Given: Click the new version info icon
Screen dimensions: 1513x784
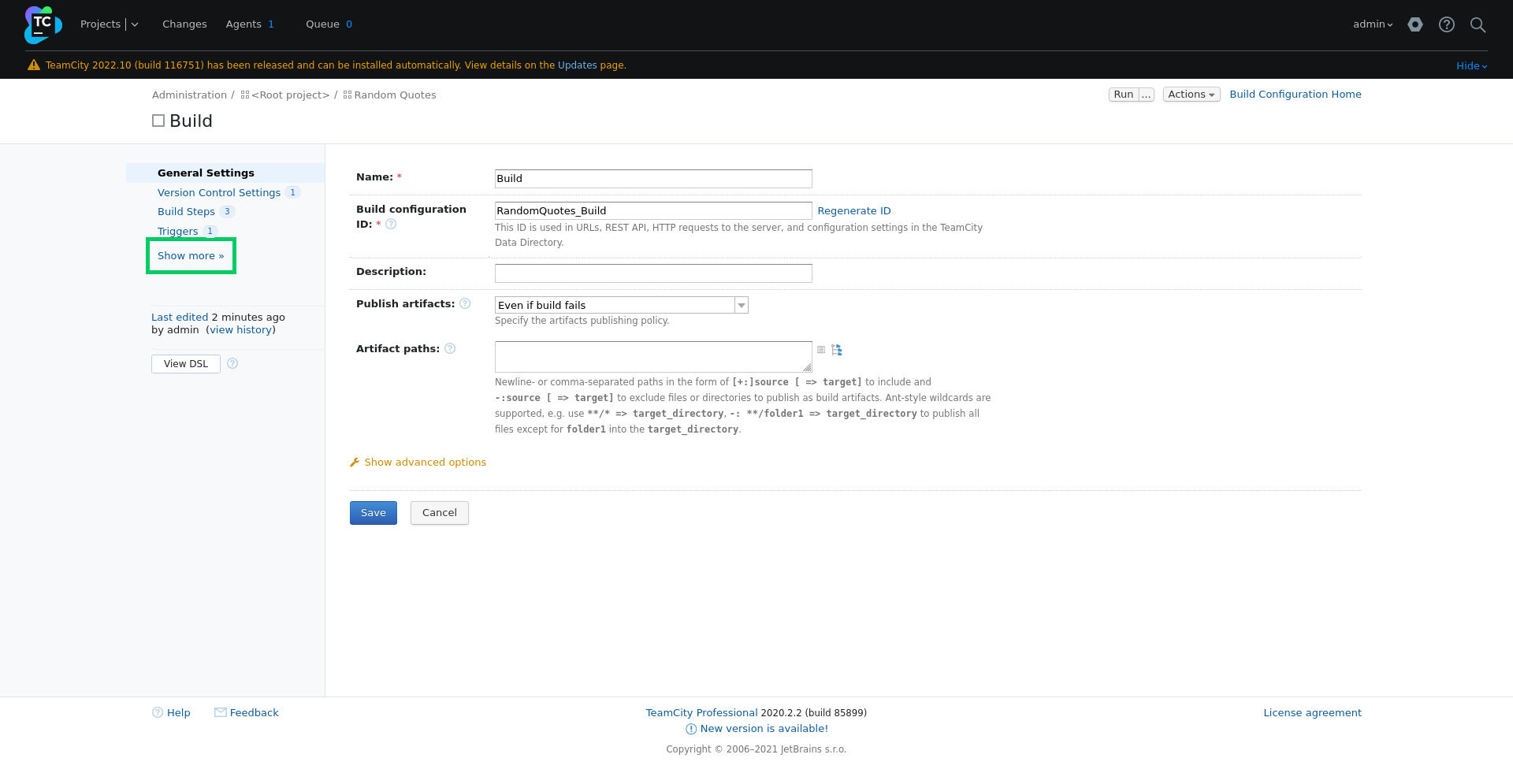Looking at the screenshot, I should pos(691,729).
